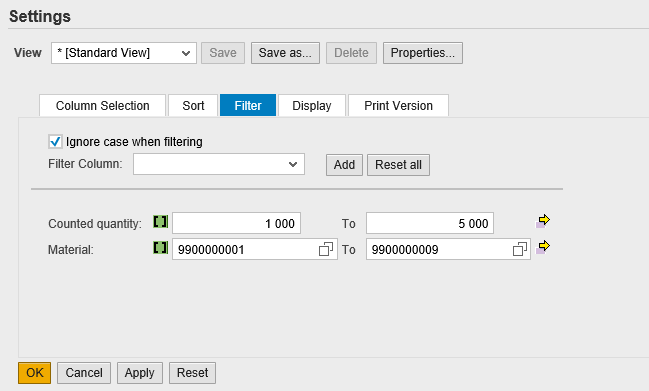Click the Save as... button

point(285,53)
